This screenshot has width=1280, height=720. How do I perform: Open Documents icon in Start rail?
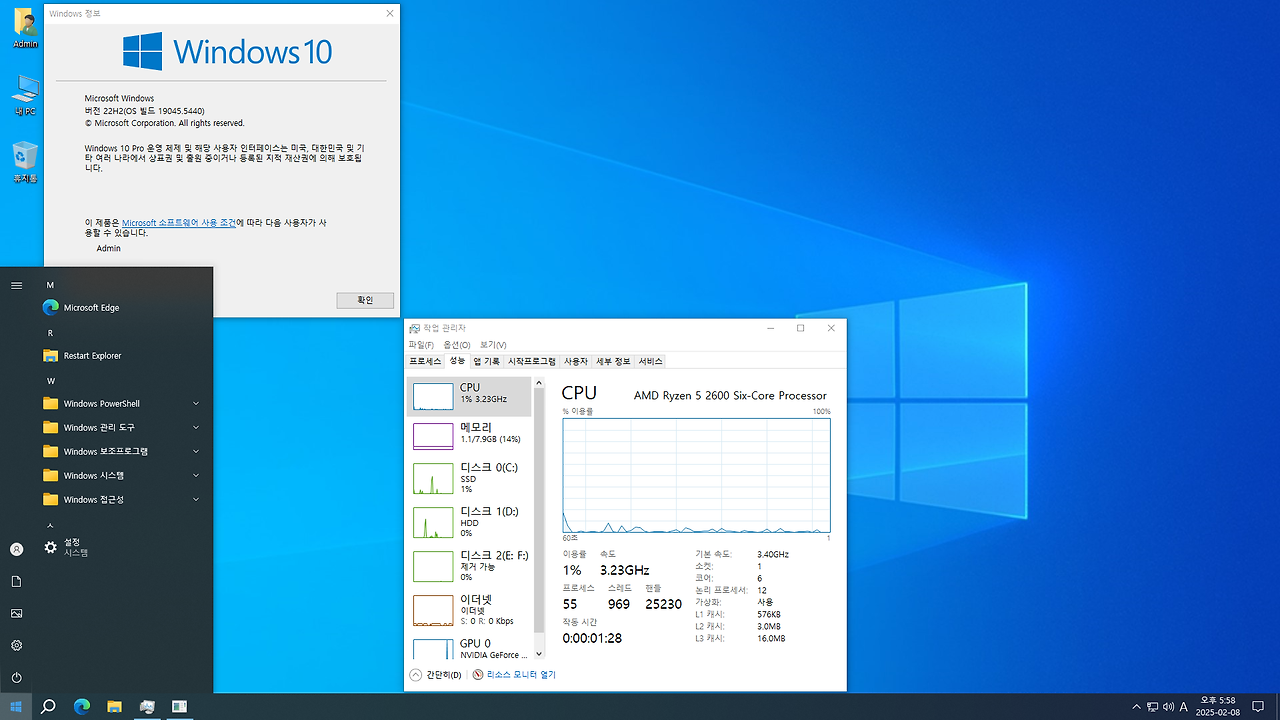tap(16, 581)
